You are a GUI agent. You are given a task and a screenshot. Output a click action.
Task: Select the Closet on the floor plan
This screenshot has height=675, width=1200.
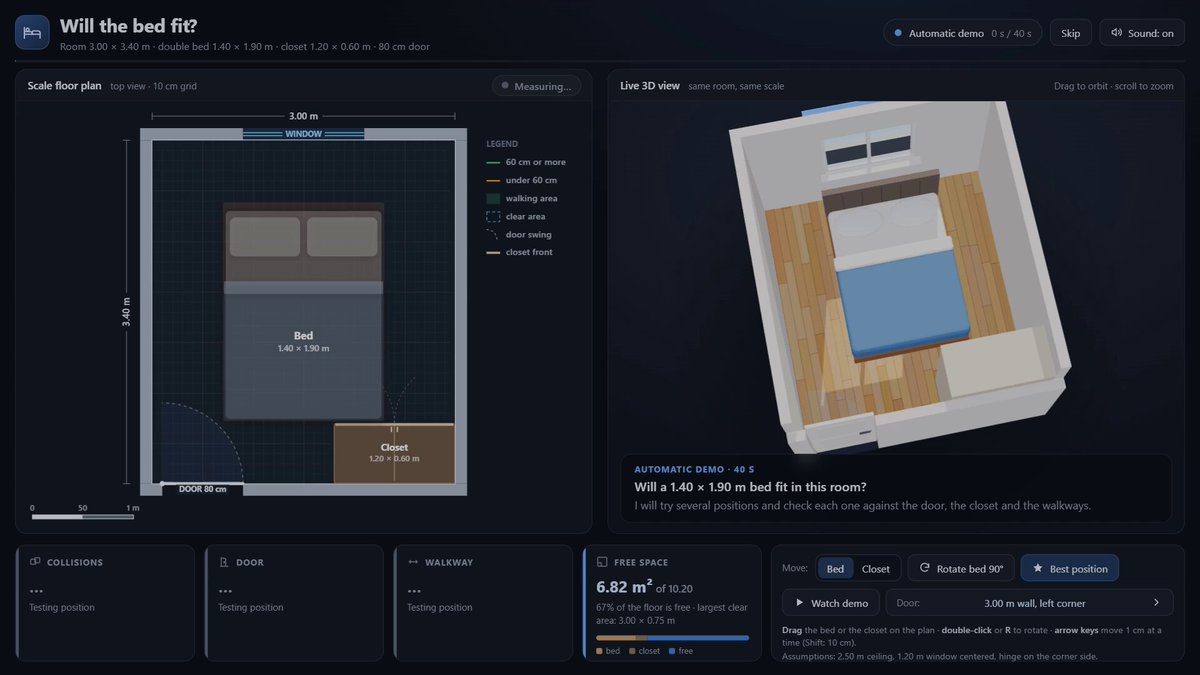(x=394, y=453)
